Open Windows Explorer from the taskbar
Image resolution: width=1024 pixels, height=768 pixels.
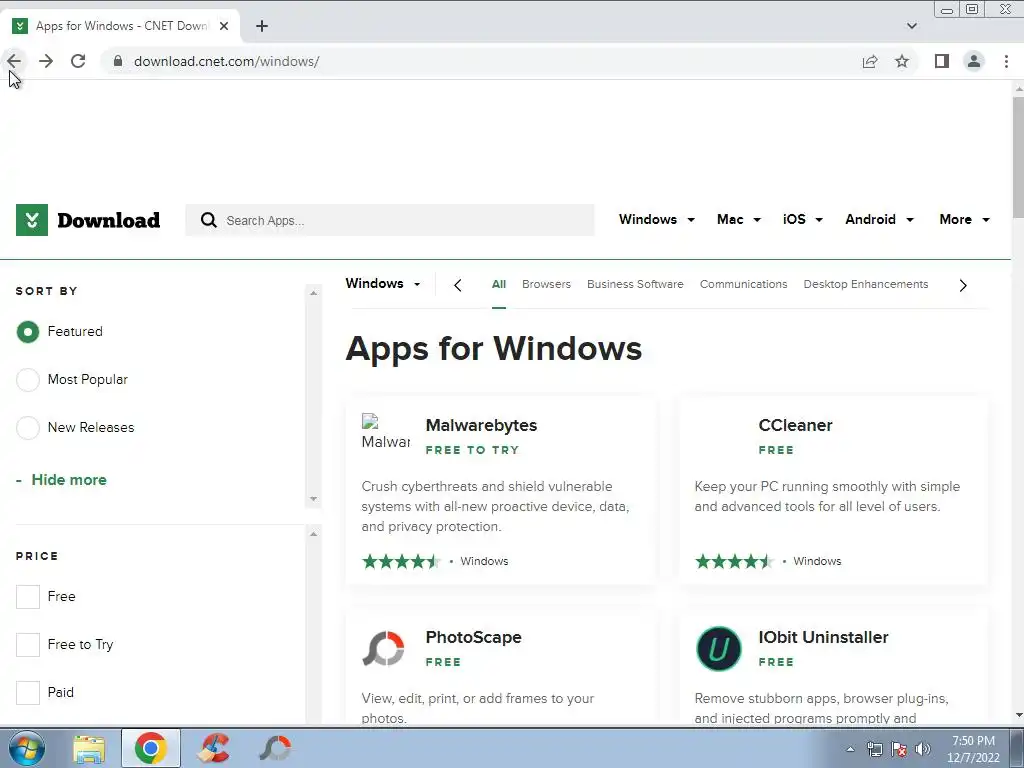(89, 748)
